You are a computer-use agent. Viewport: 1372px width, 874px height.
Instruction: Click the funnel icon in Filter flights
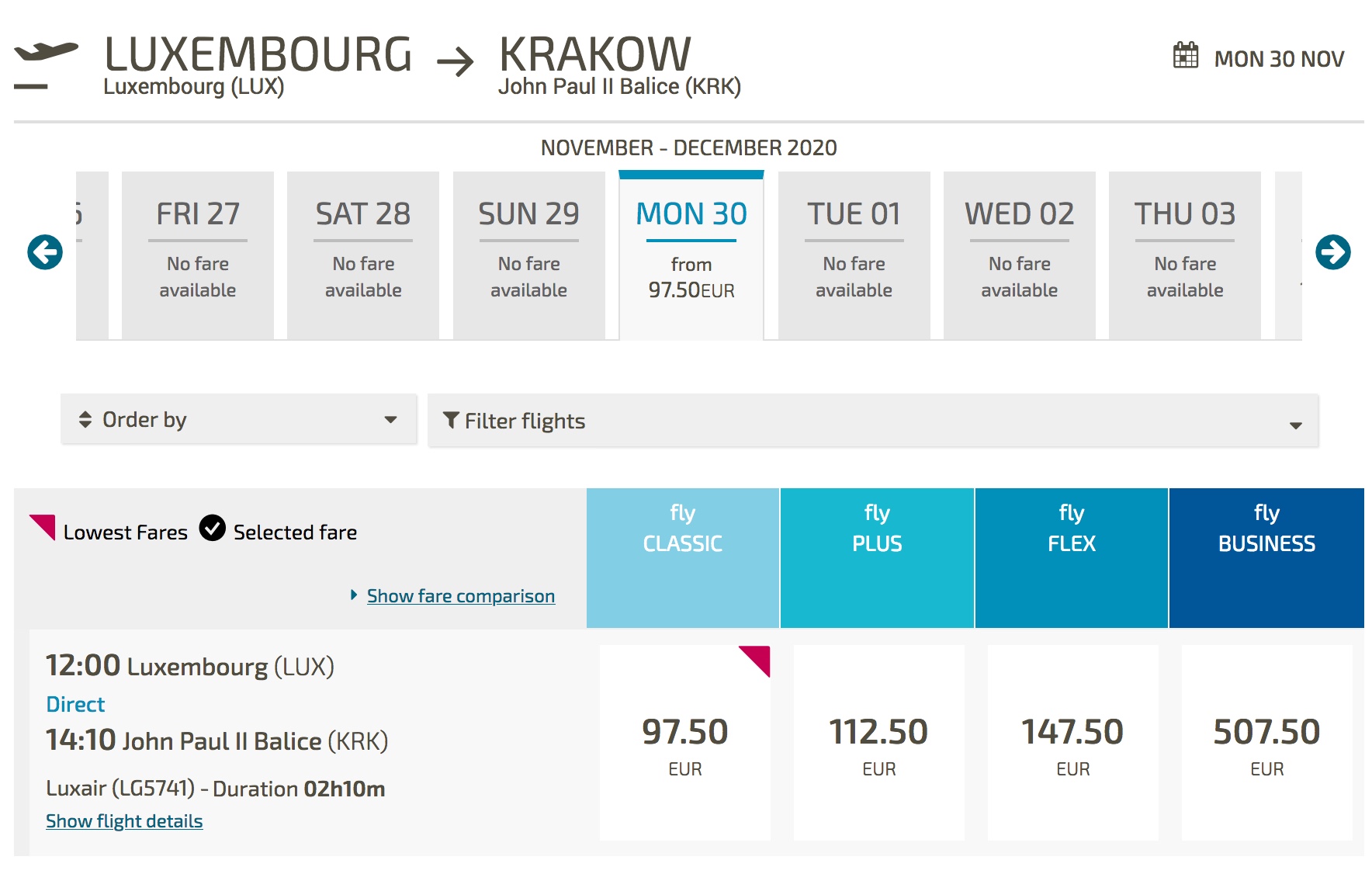(x=451, y=420)
